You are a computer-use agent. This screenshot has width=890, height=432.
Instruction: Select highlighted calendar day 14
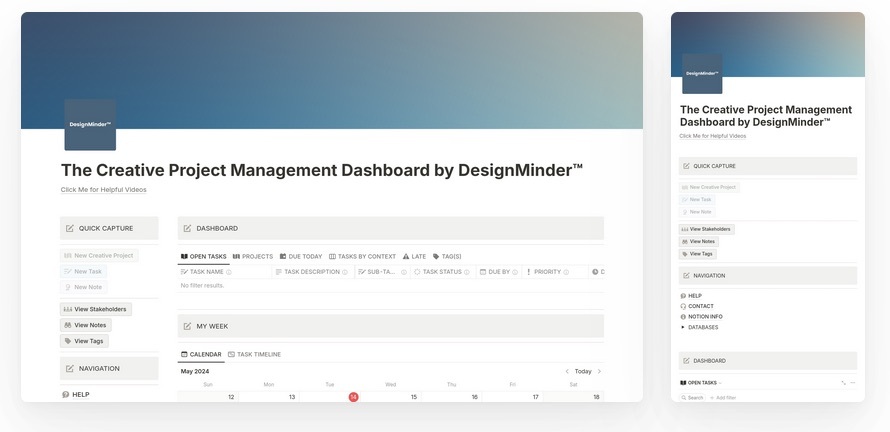[x=353, y=397]
